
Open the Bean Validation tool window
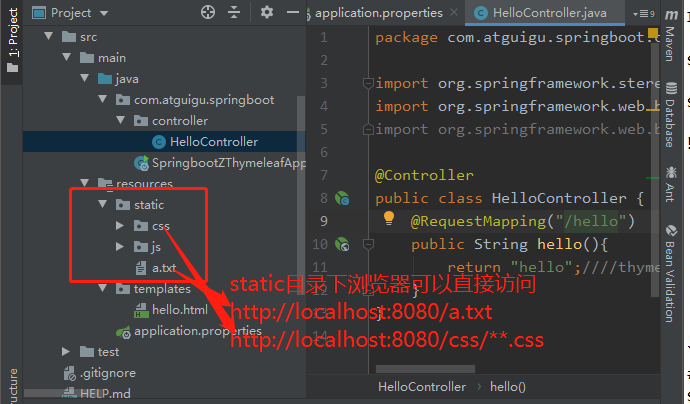670,273
